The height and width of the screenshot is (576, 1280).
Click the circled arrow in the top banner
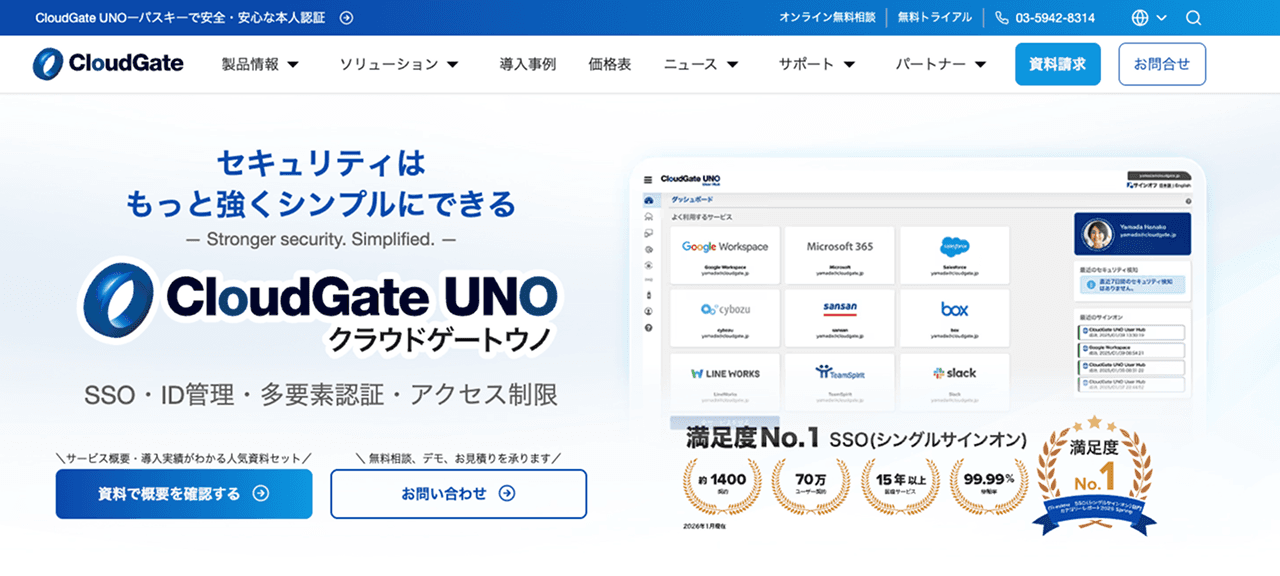pyautogui.click(x=346, y=18)
